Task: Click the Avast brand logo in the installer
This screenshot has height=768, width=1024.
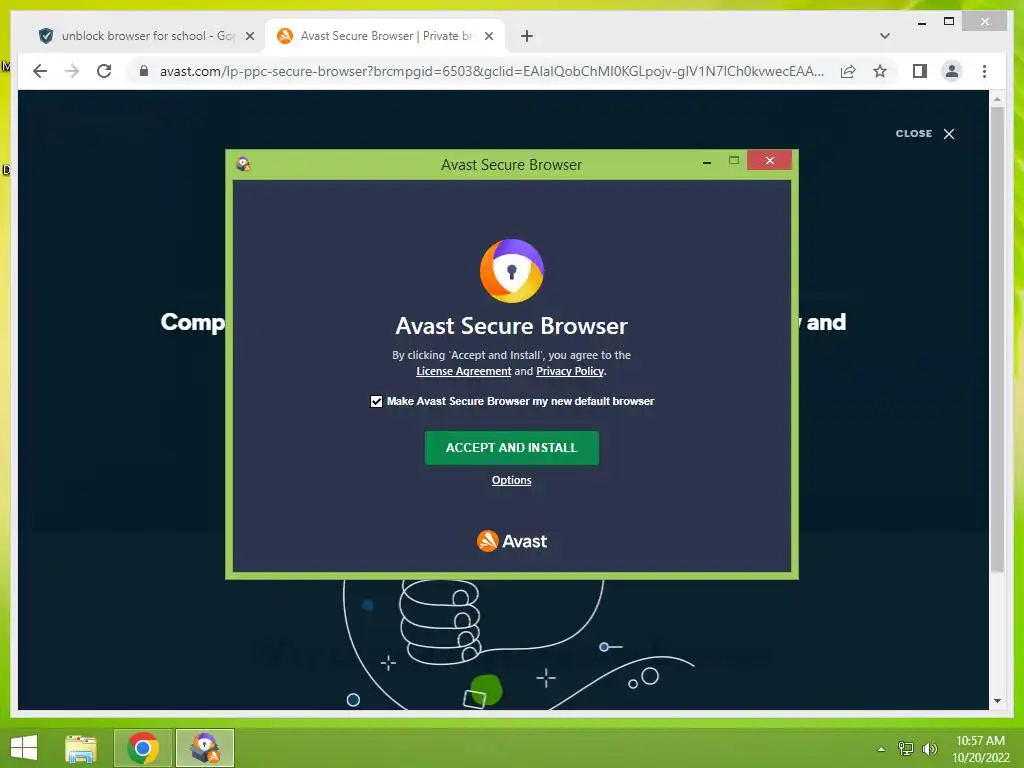Action: (x=511, y=541)
